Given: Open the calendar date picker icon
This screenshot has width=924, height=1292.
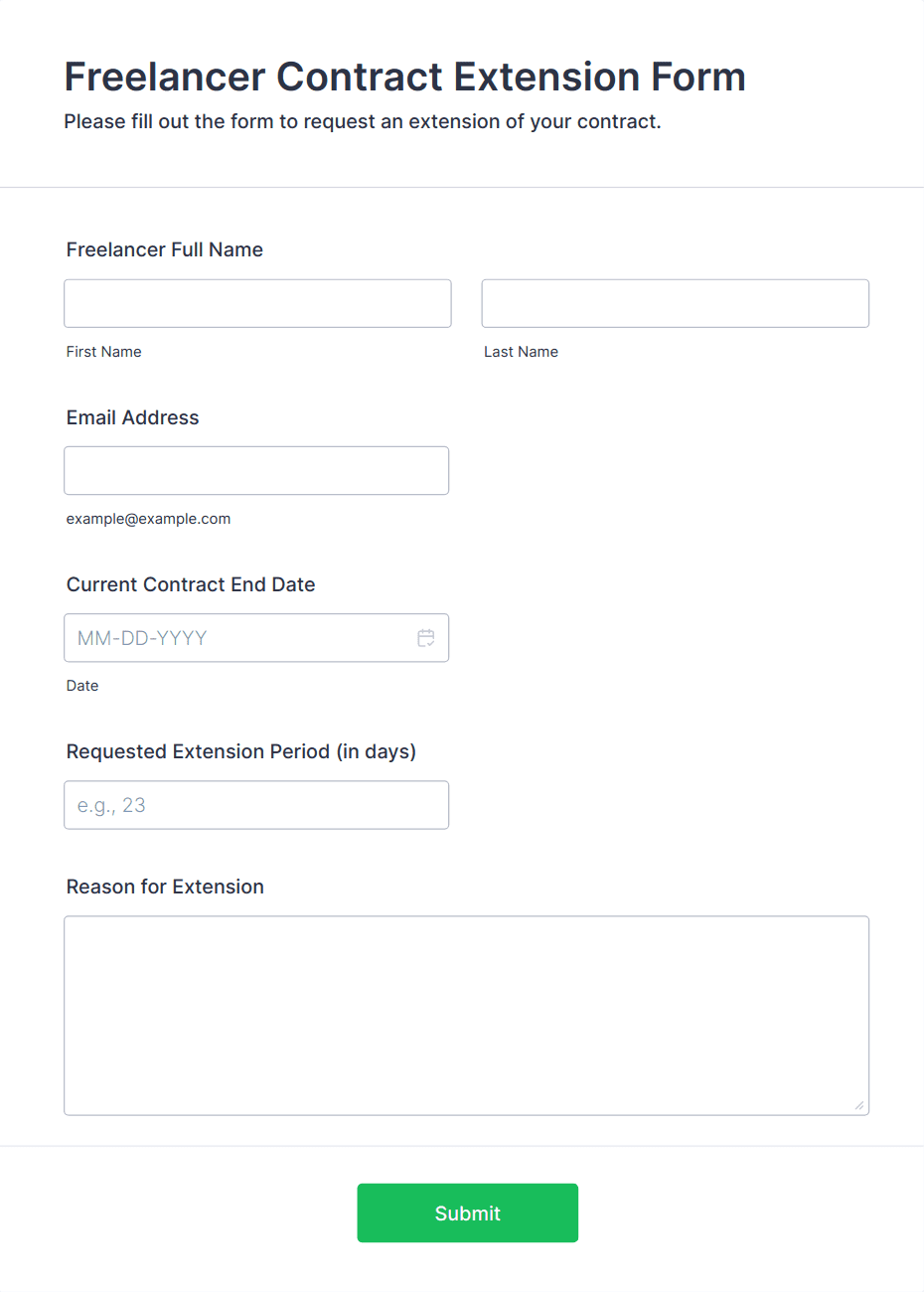Looking at the screenshot, I should pos(426,638).
